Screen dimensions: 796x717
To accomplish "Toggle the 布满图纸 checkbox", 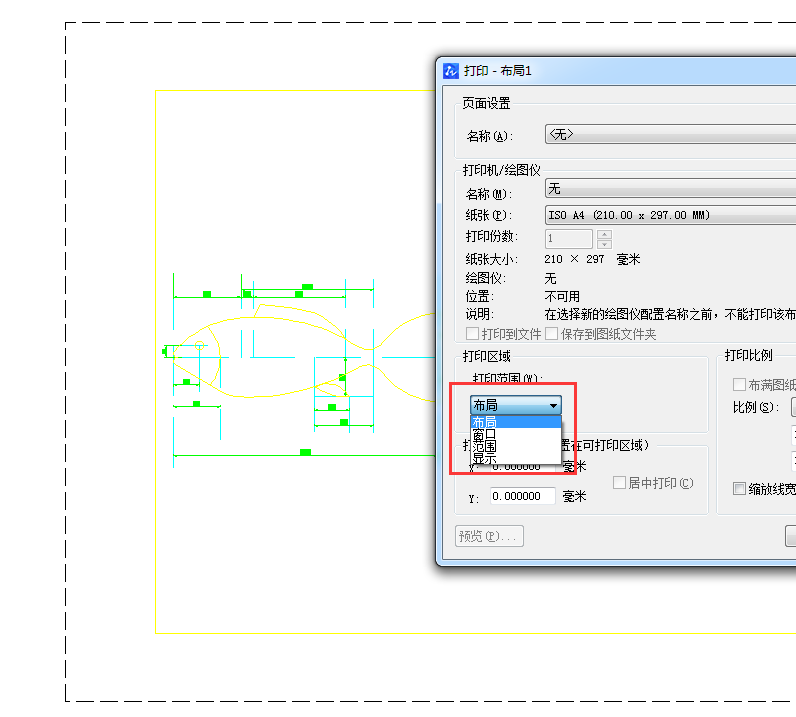I will tap(739, 385).
